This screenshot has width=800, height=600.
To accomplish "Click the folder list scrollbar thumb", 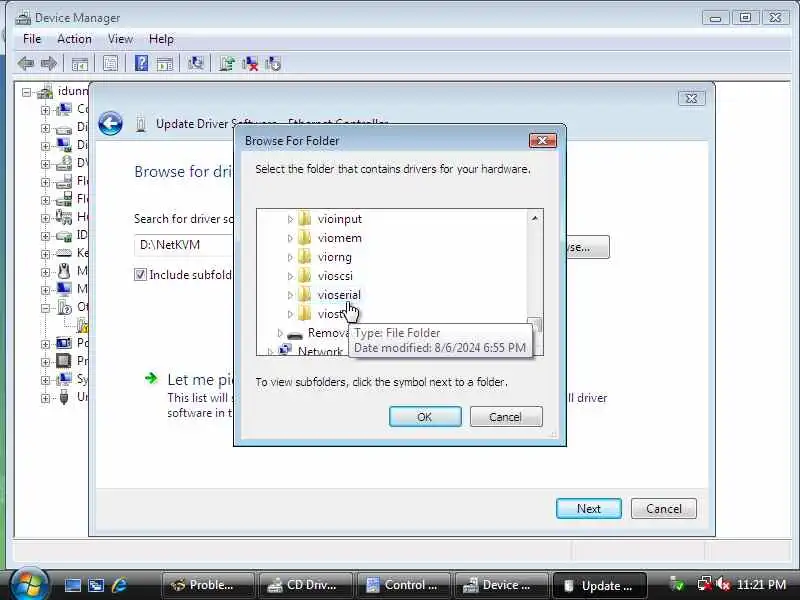I will point(536,326).
